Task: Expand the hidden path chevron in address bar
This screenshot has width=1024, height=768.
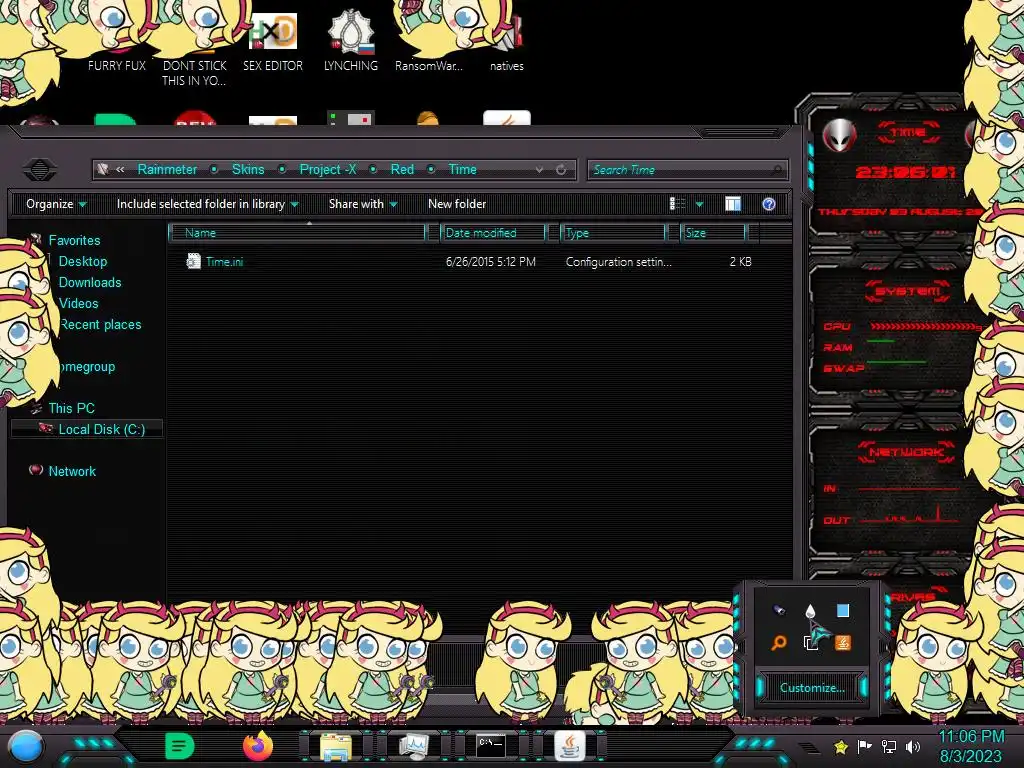Action: 120,170
